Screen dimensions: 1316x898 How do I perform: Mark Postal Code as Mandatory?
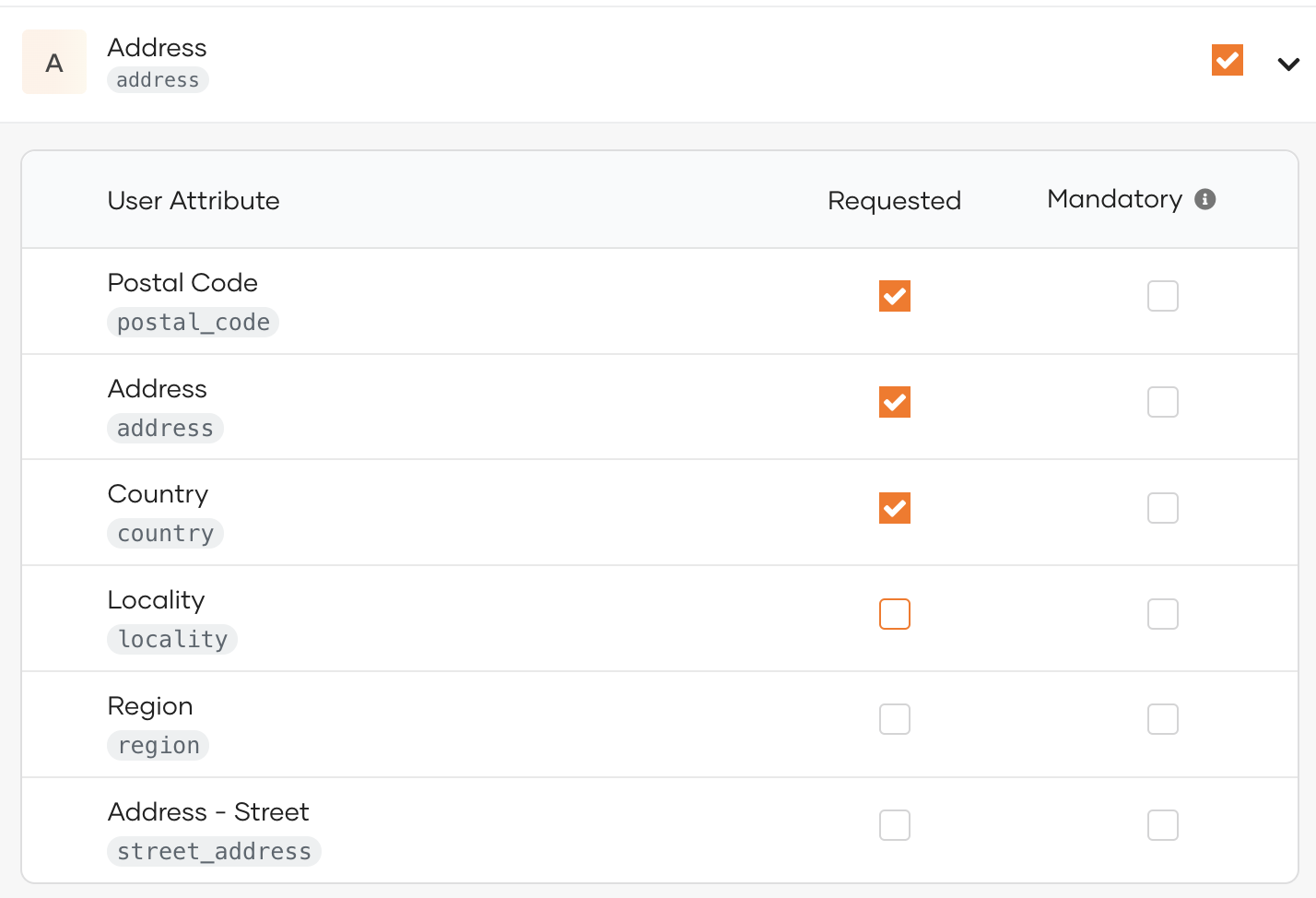(1163, 296)
